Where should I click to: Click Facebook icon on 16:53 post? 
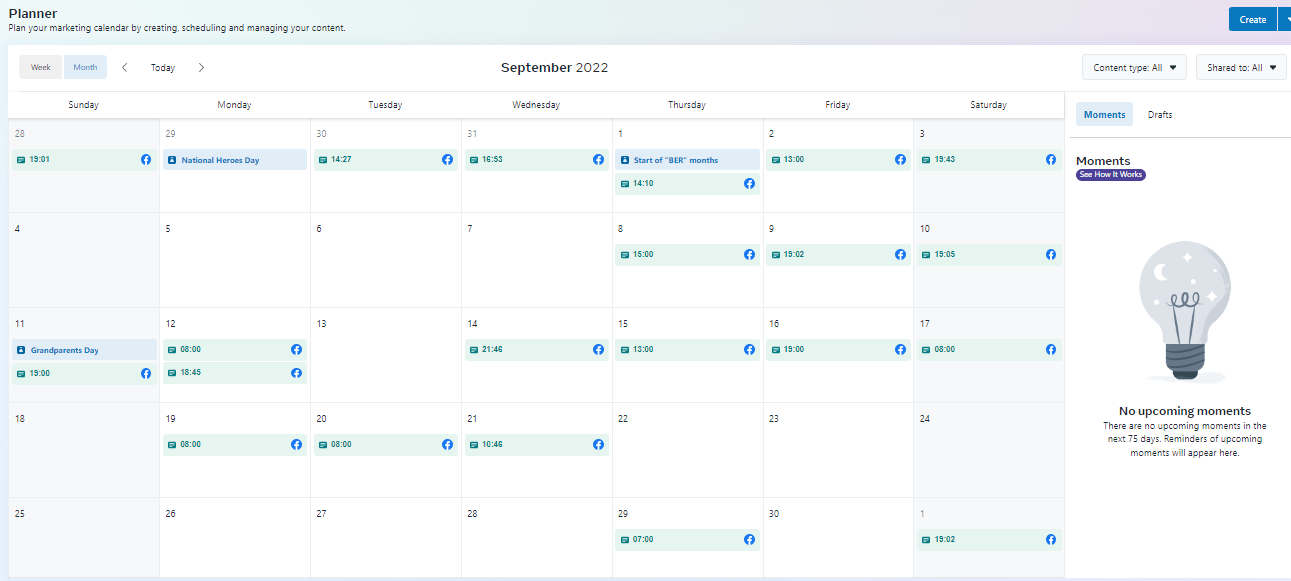pyautogui.click(x=599, y=159)
